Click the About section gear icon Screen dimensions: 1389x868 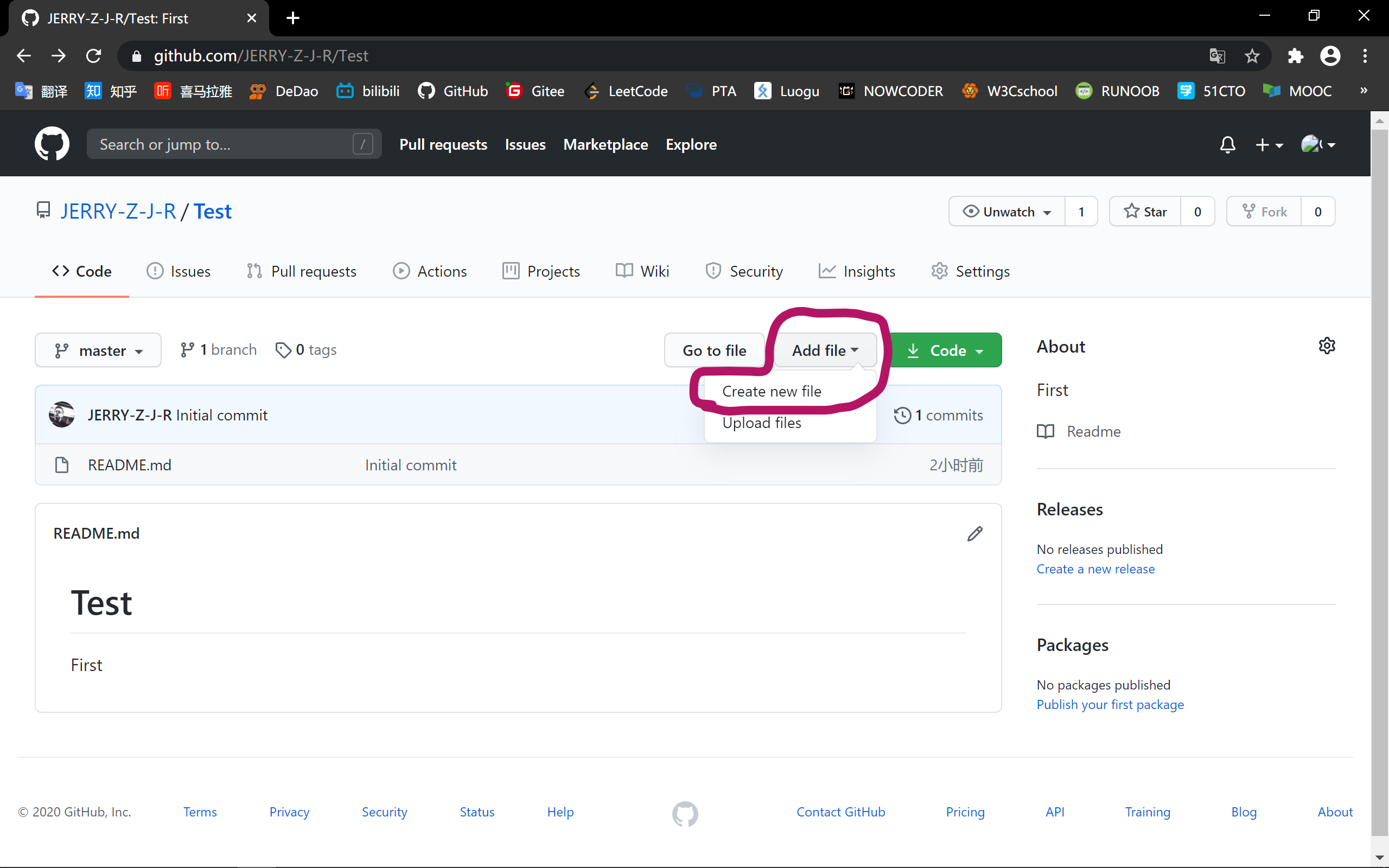(1327, 346)
